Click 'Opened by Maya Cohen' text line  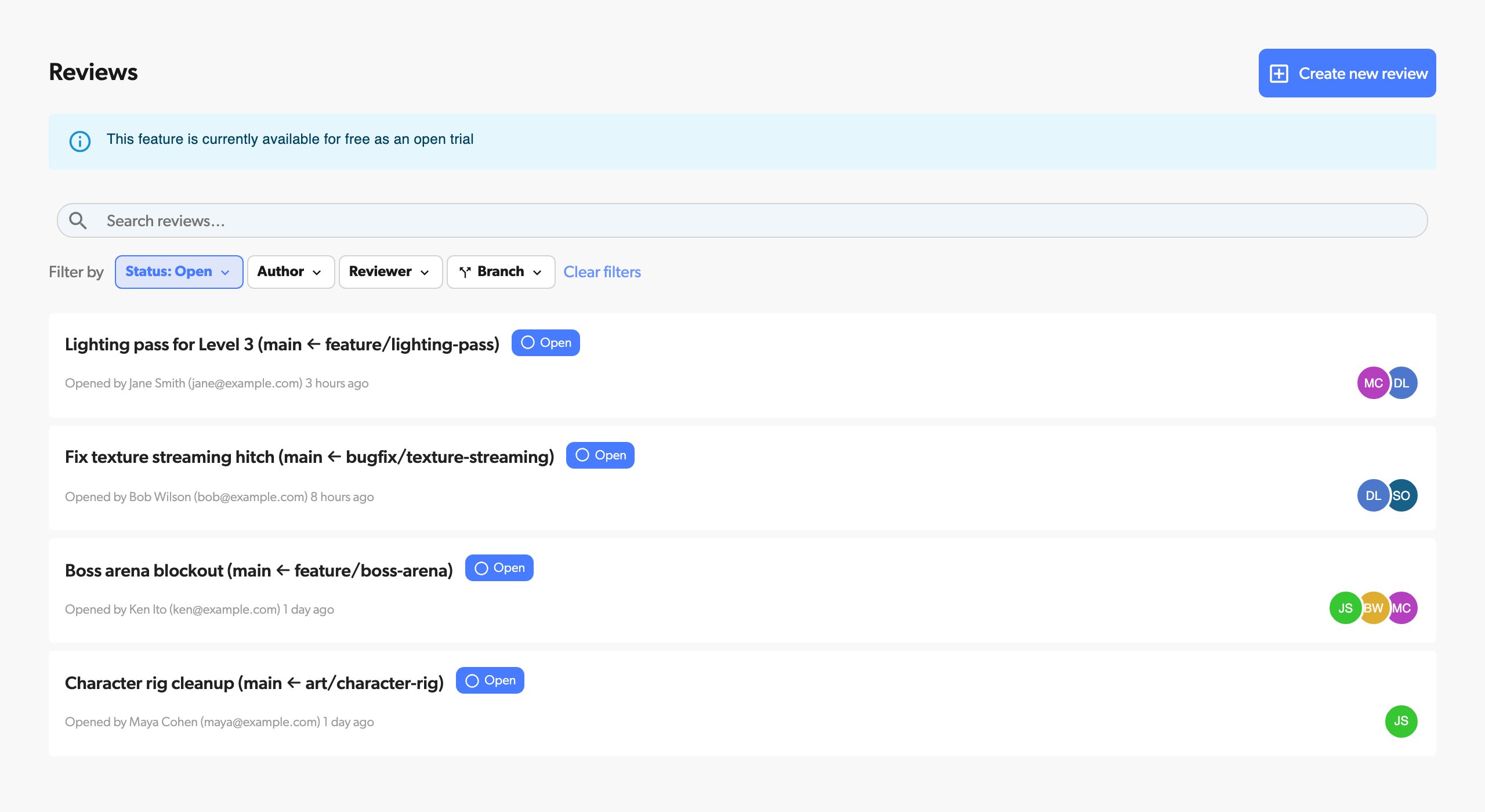pos(219,722)
